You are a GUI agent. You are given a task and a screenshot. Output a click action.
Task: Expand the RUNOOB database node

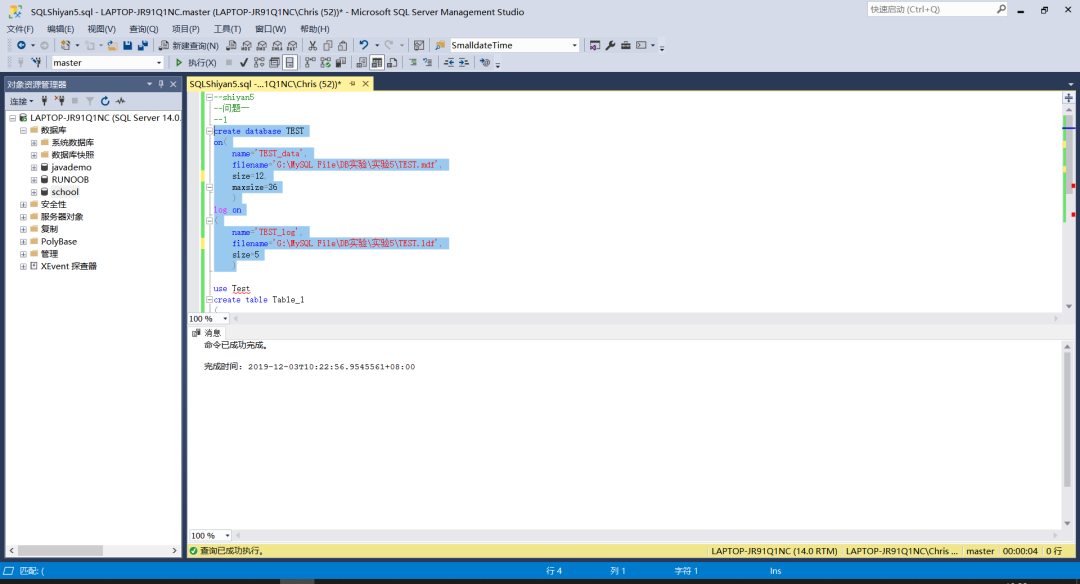coord(34,180)
